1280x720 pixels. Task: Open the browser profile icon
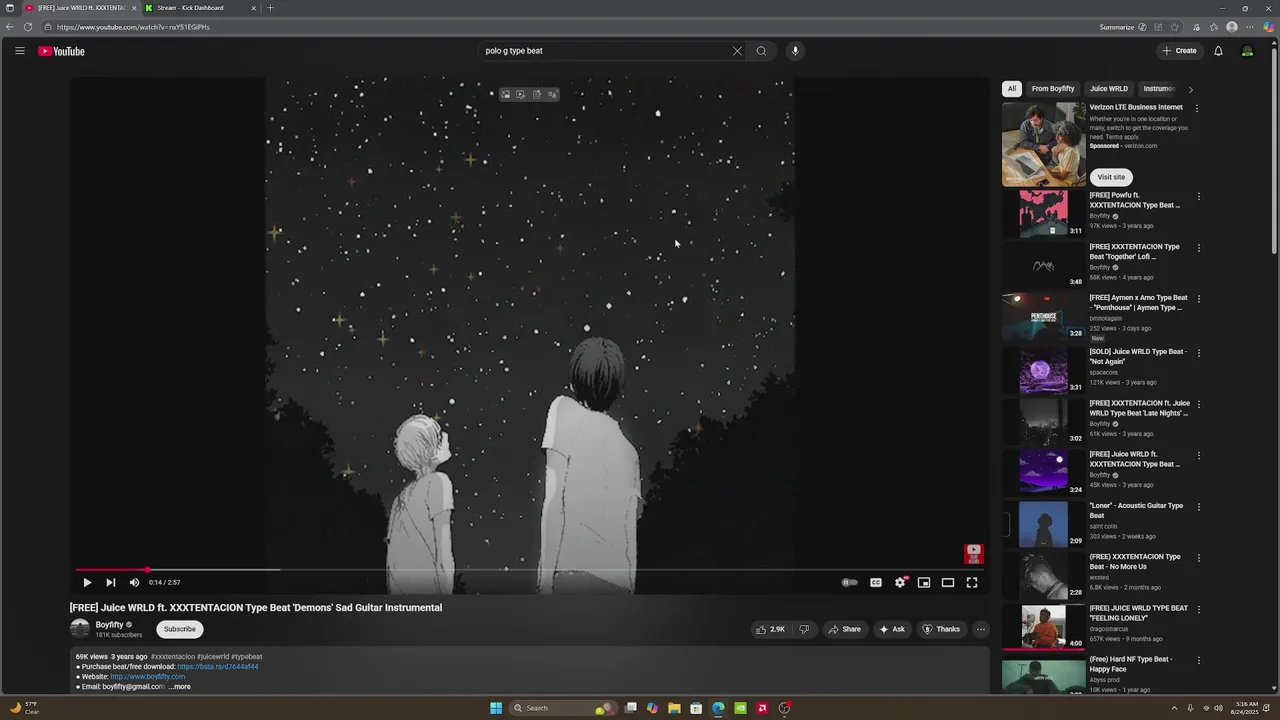click(x=1232, y=27)
